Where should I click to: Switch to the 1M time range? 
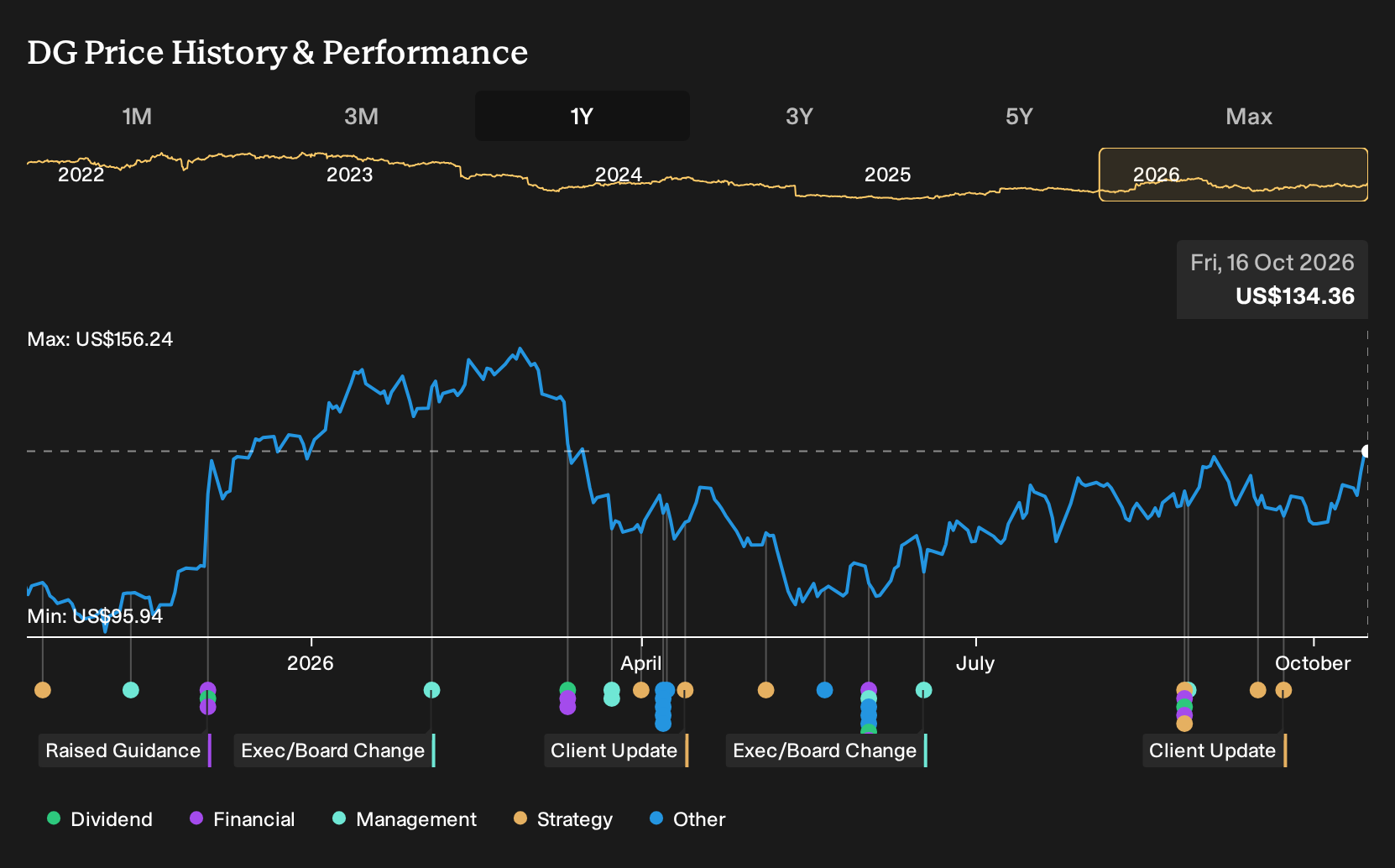137,116
